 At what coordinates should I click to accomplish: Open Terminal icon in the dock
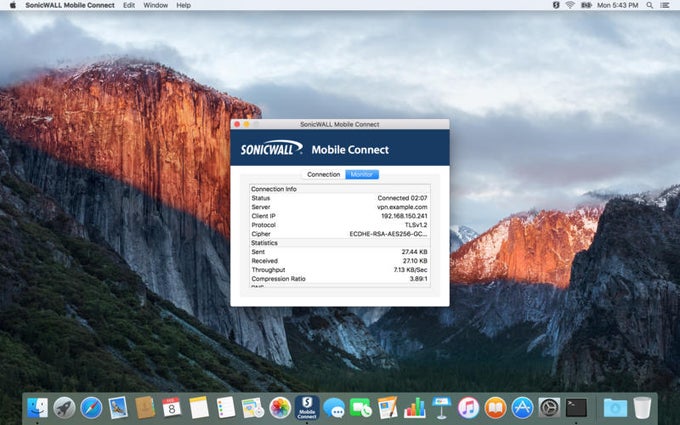pos(576,408)
